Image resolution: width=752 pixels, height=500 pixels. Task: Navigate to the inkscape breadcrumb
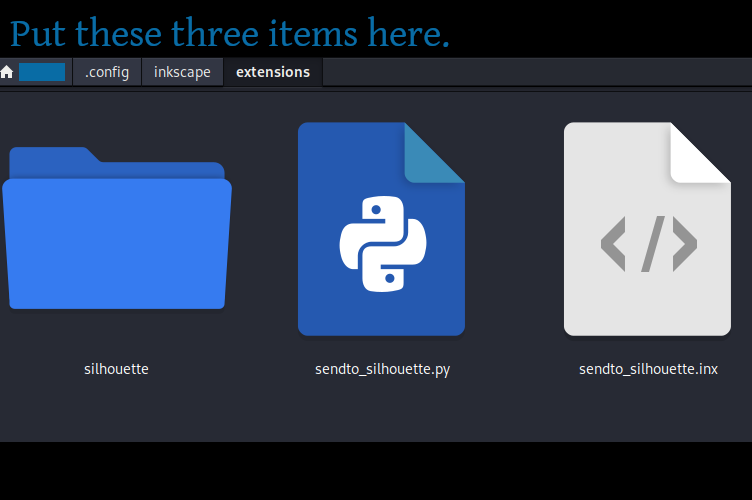(182, 72)
